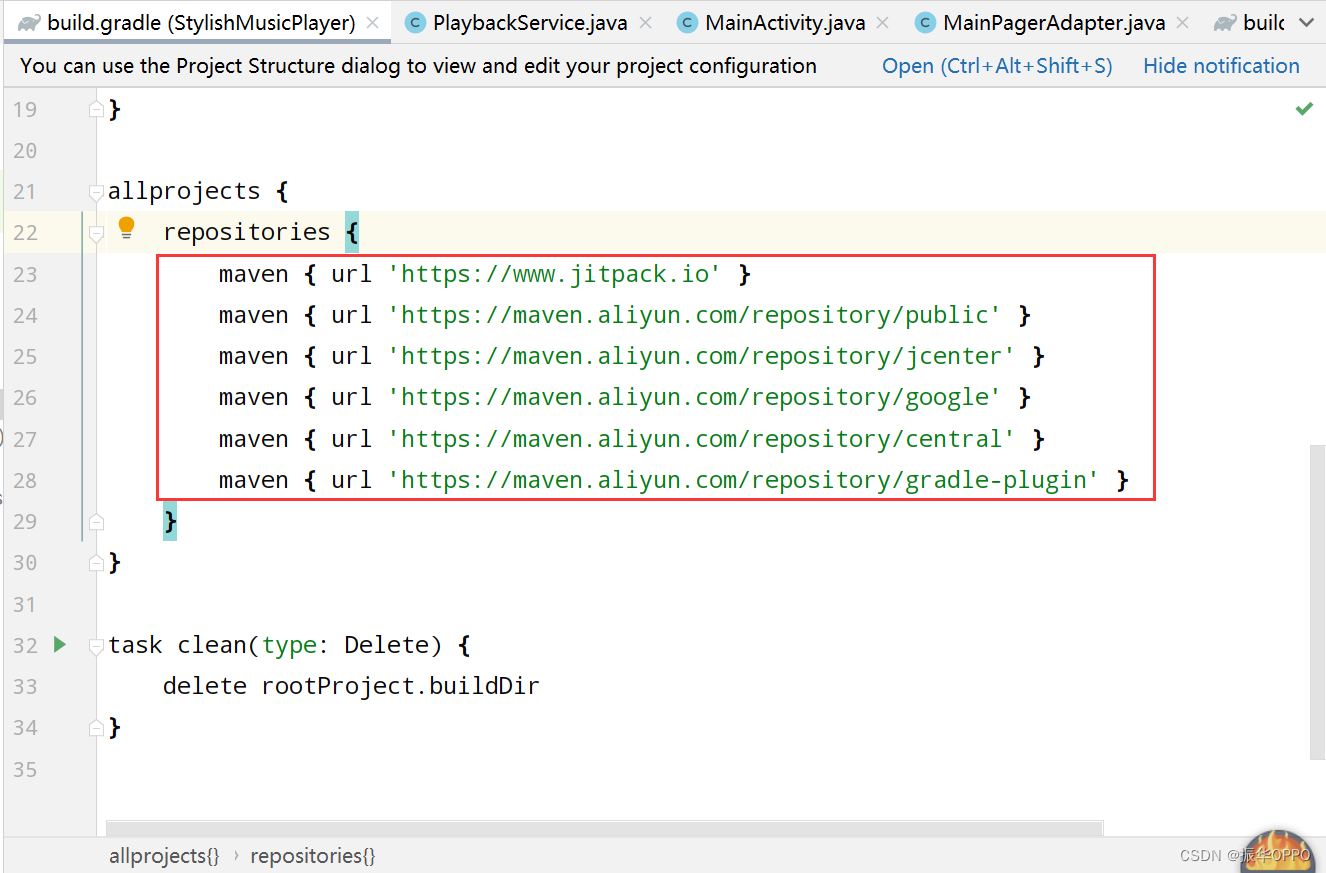Click the fold end marker on line 30

pyautogui.click(x=96, y=562)
